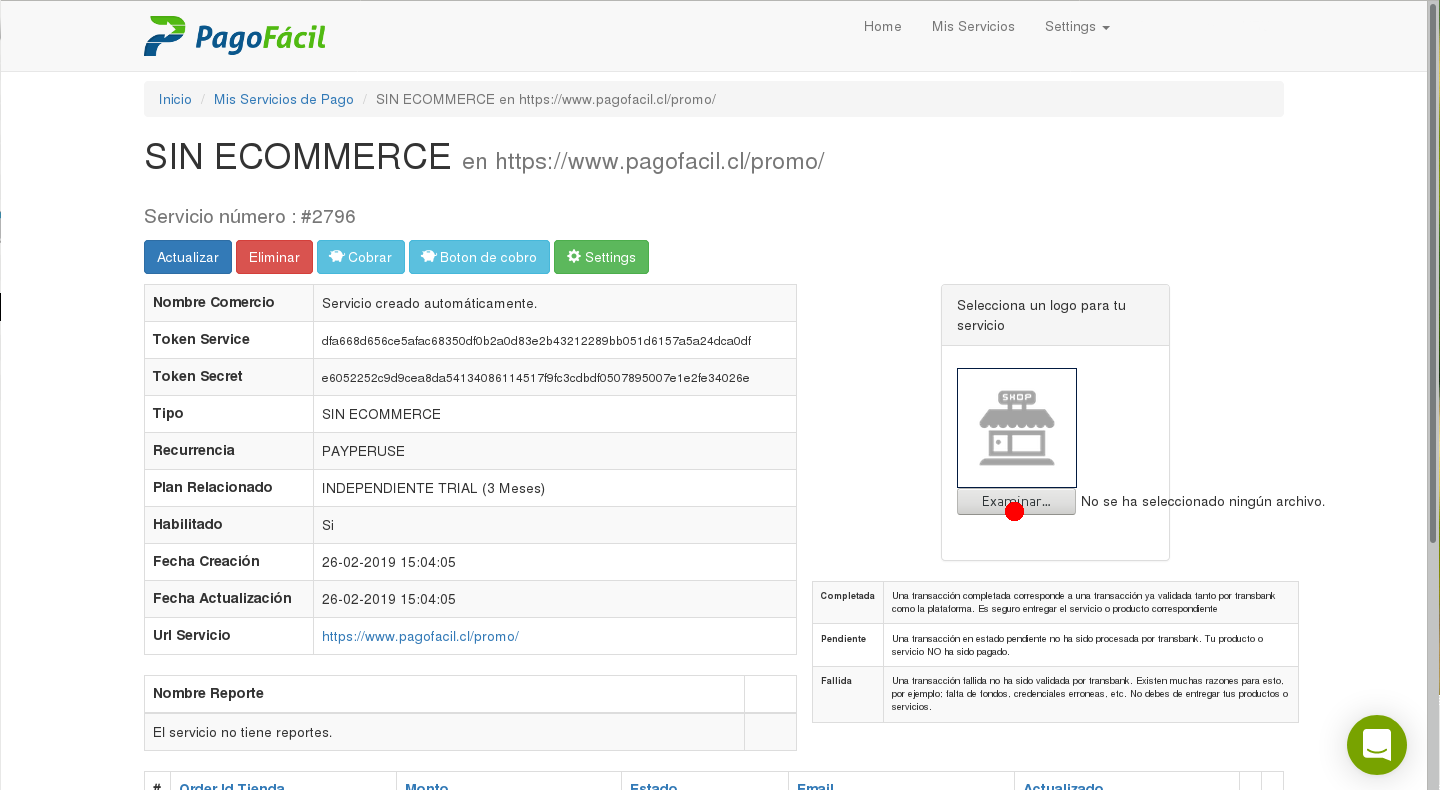Click the Completada status label
This screenshot has height=790, width=1440.
848,596
